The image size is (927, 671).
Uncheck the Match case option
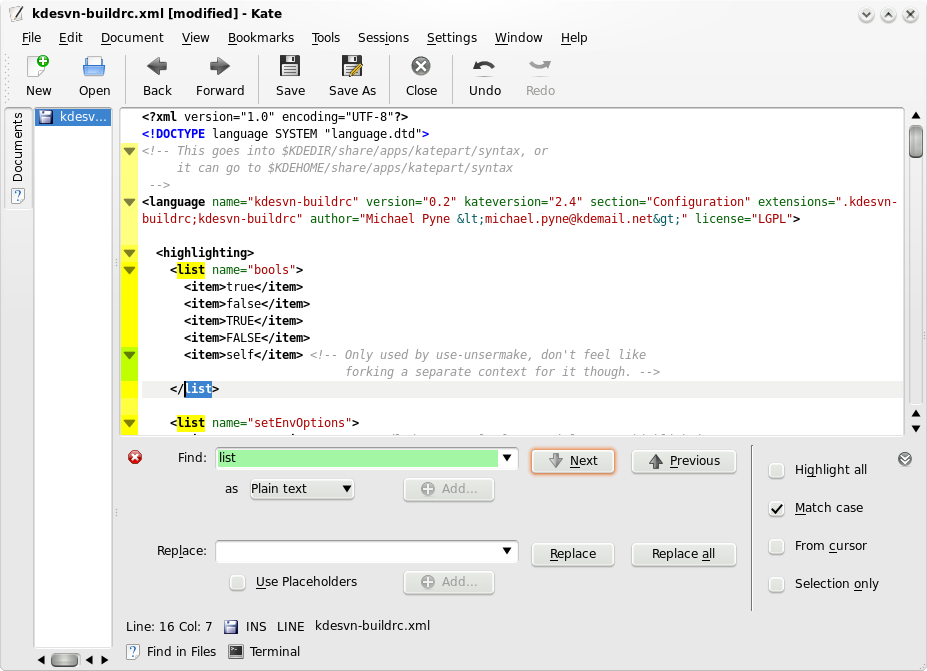[x=776, y=508]
